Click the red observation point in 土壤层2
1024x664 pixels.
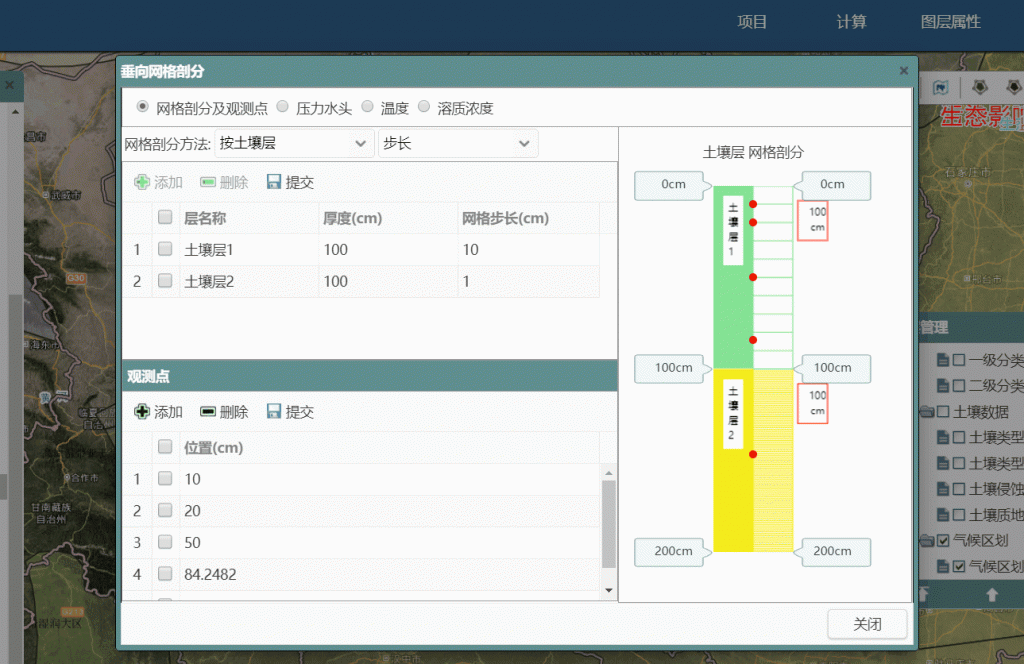(753, 454)
